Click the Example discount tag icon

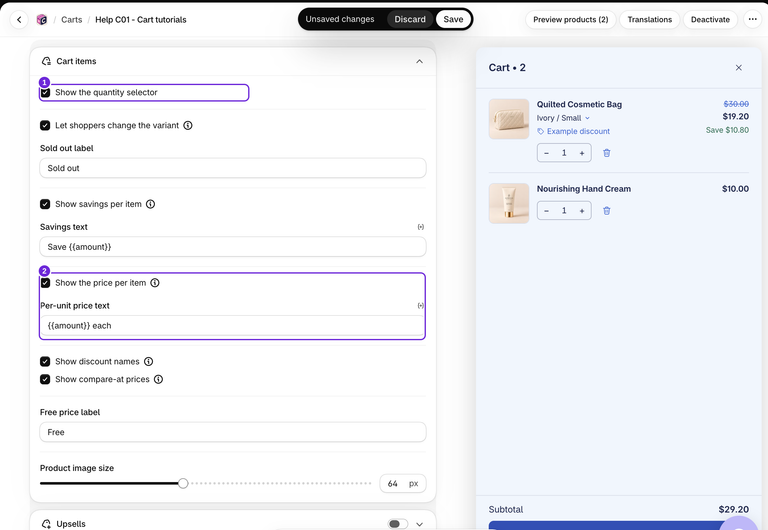tap(541, 131)
